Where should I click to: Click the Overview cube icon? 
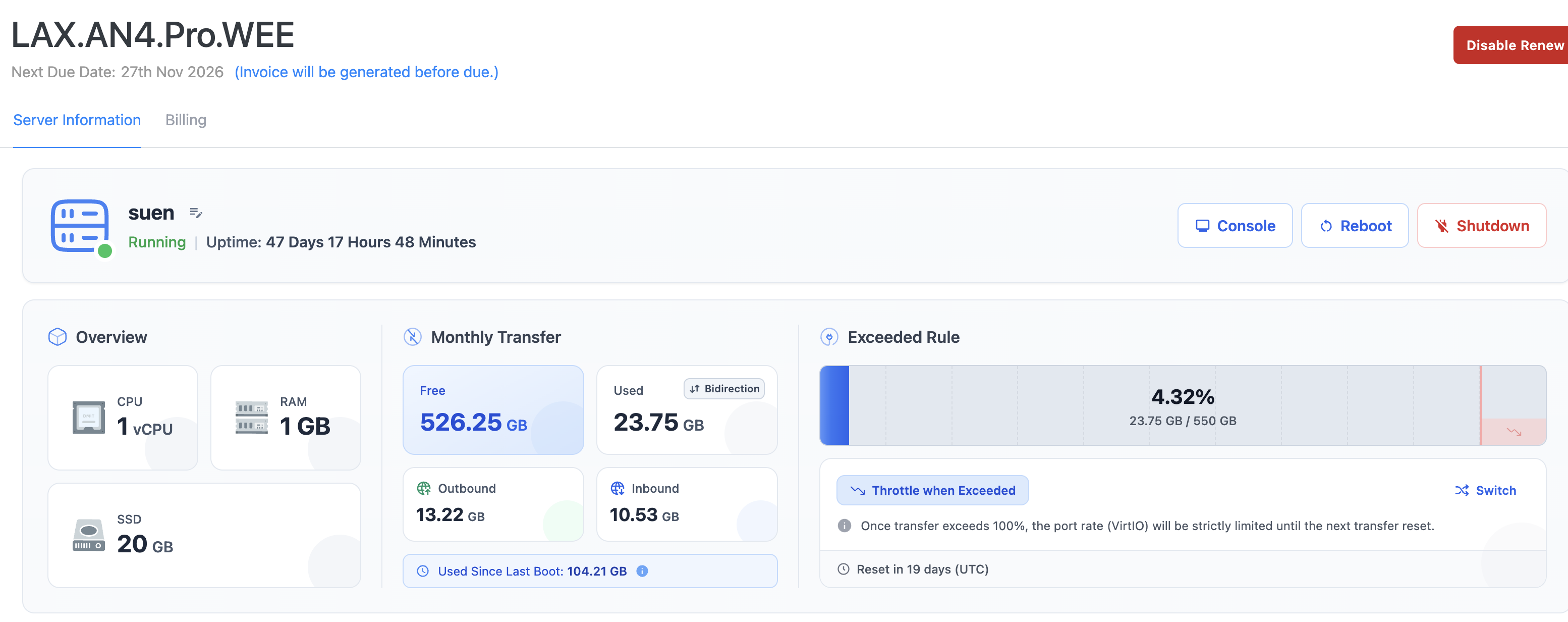coord(57,337)
